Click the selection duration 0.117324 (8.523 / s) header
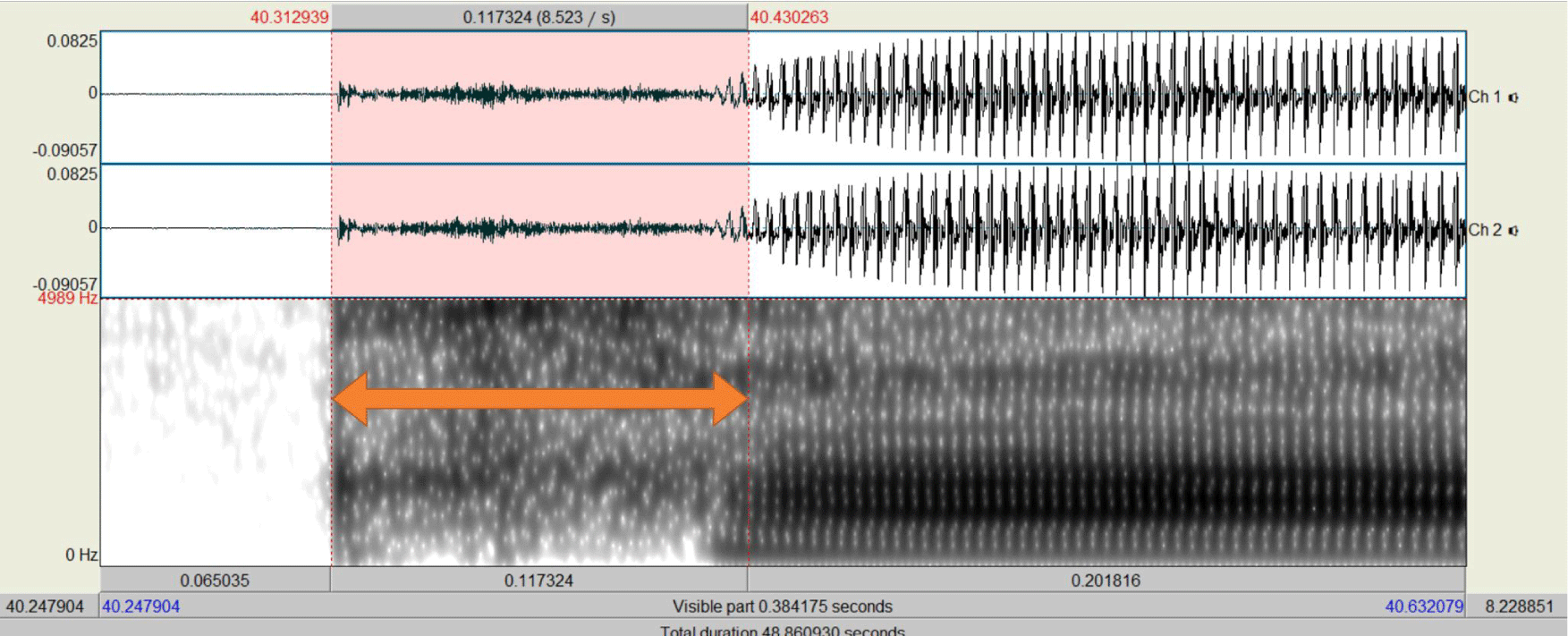Image resolution: width=1568 pixels, height=636 pixels. click(539, 17)
